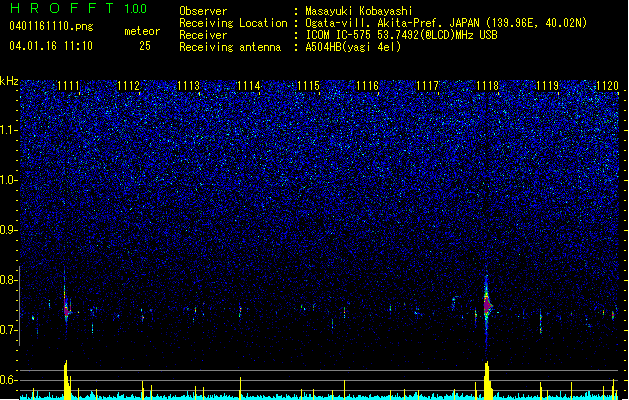Click the Receiving antenna label
This screenshot has width=629, height=400.
(230, 47)
